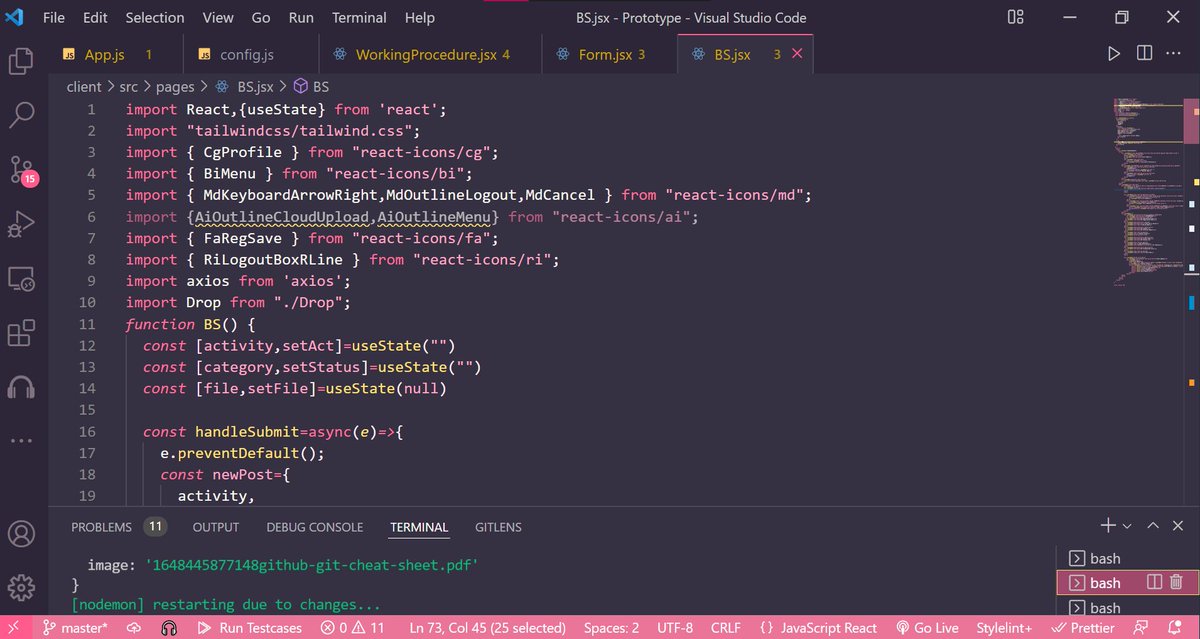Close the terminal panel
1200x639 pixels.
pyautogui.click(x=1177, y=525)
